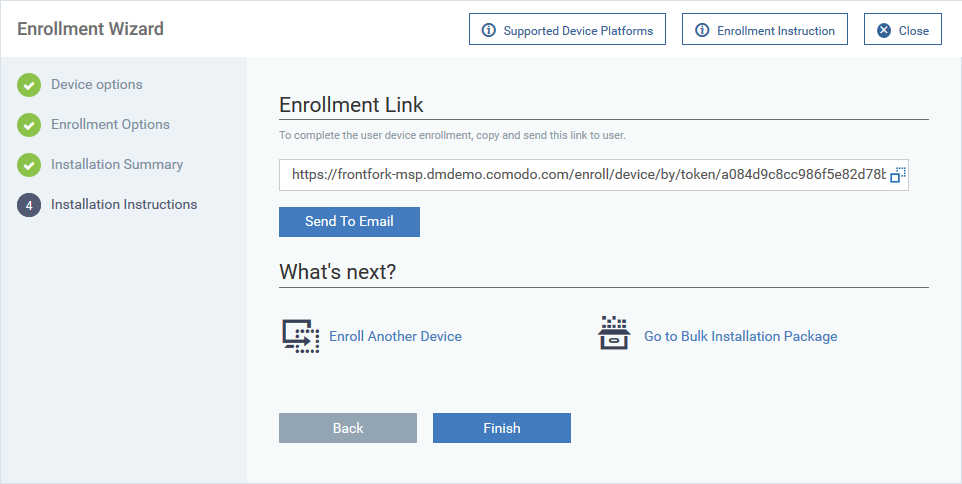Click the step 4 number badge
This screenshot has height=484, width=962.
pyautogui.click(x=29, y=205)
